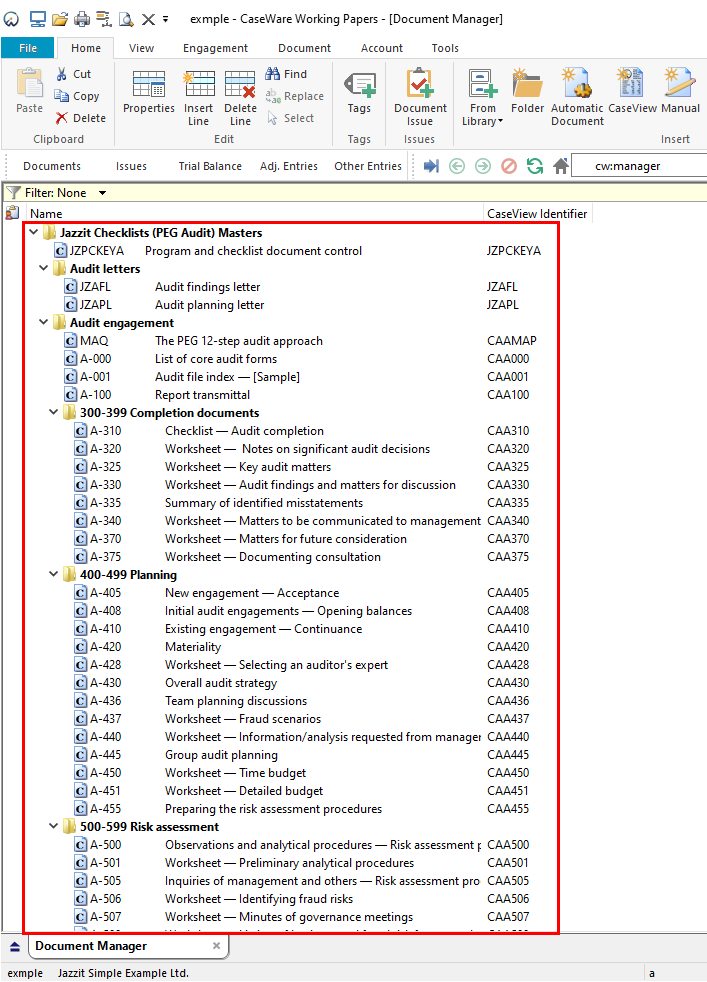707x982 pixels.
Task: Click the Copy icon in ribbon
Action: click(61, 96)
